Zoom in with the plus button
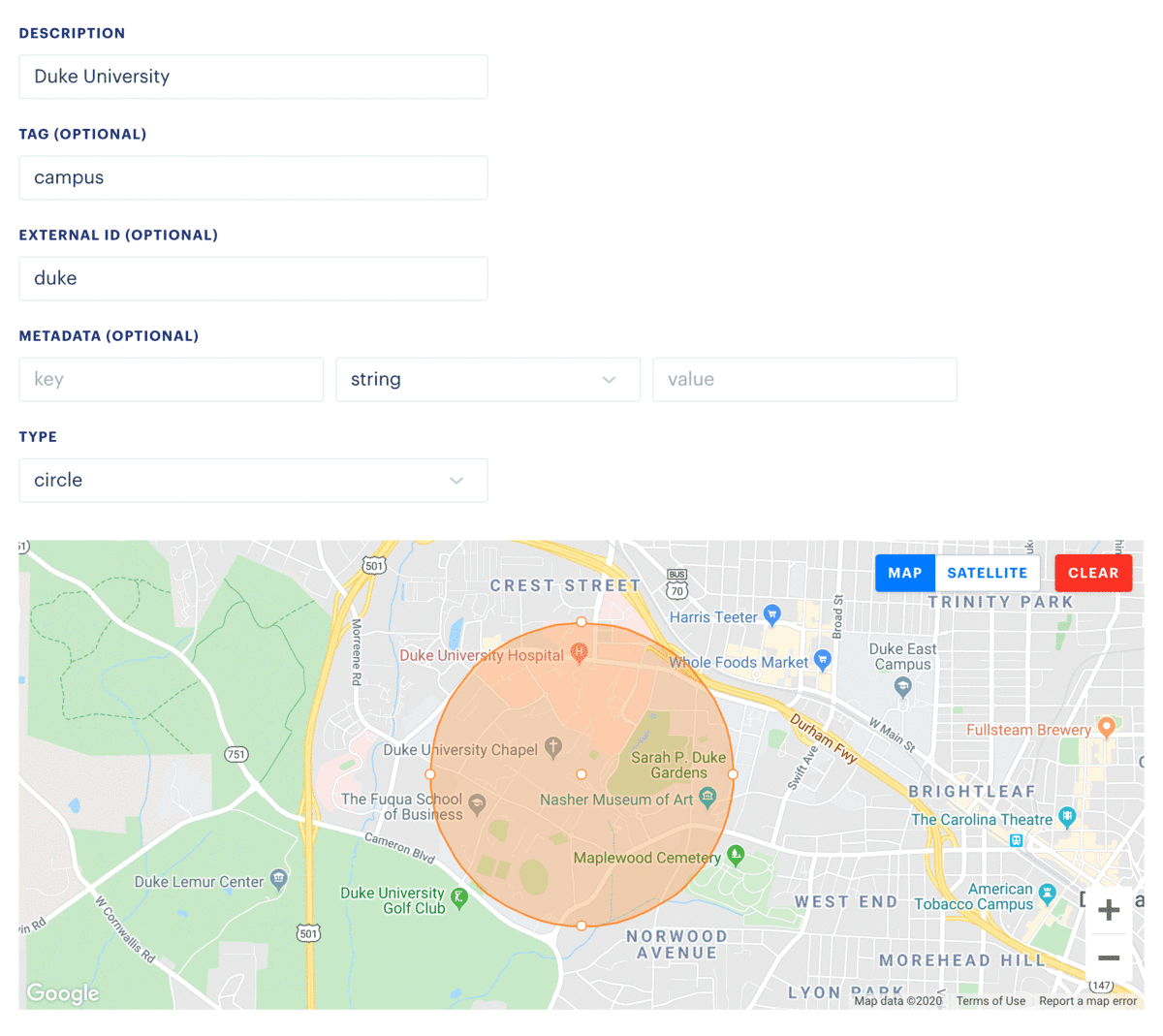This screenshot has width=1163, height=1036. 1109,910
